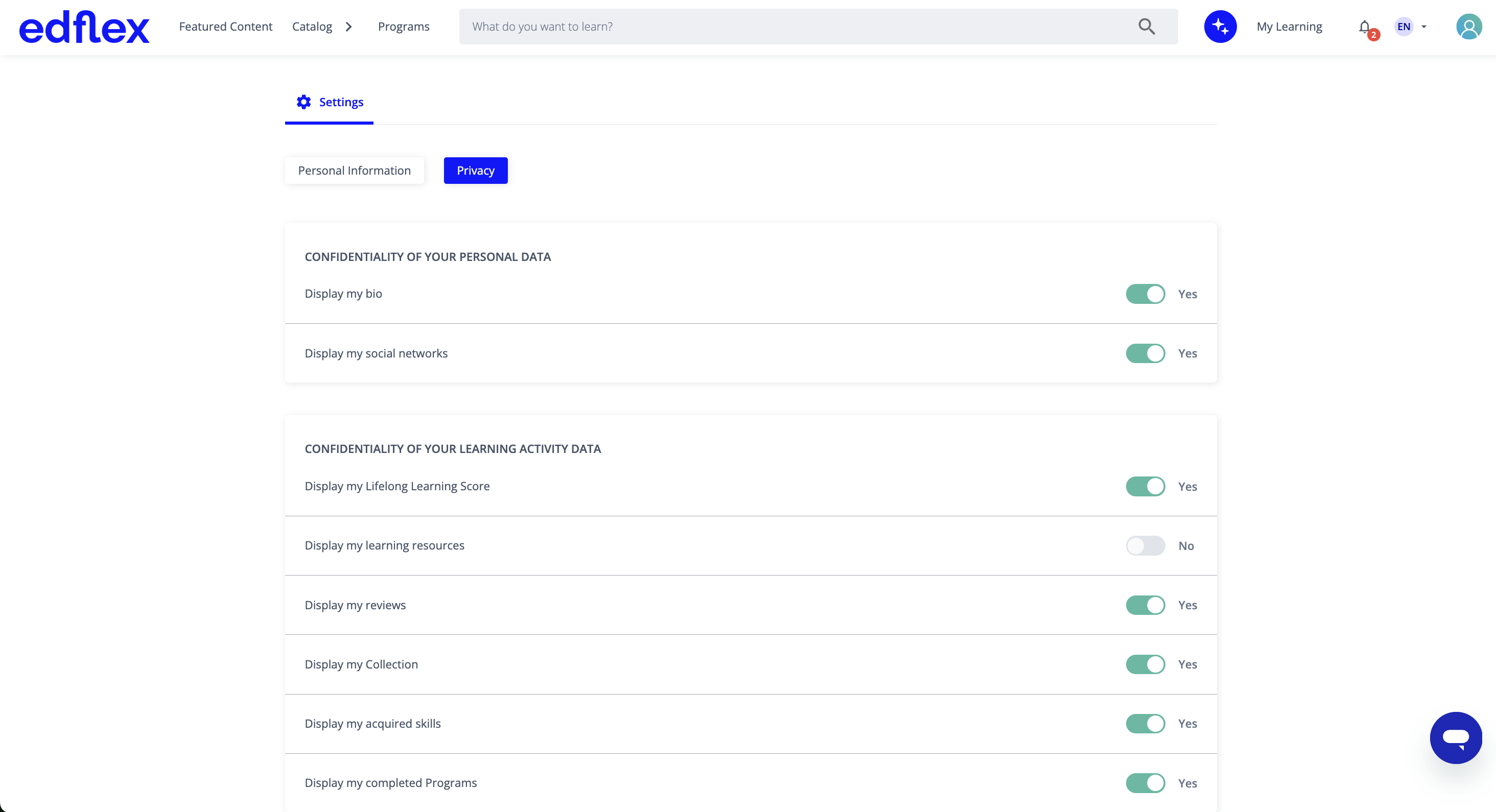This screenshot has height=812, width=1496.
Task: Click 'CONFIDENTIALITY OF YOUR PERSONAL DATA' heading
Action: (428, 257)
